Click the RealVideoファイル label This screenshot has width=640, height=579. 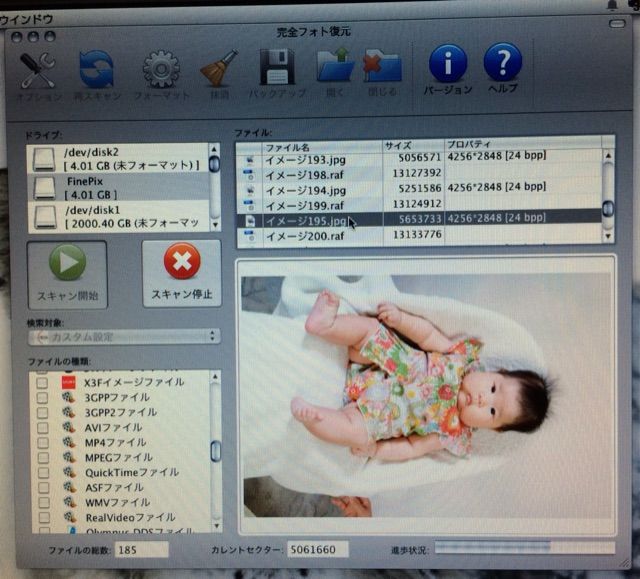(x=130, y=517)
